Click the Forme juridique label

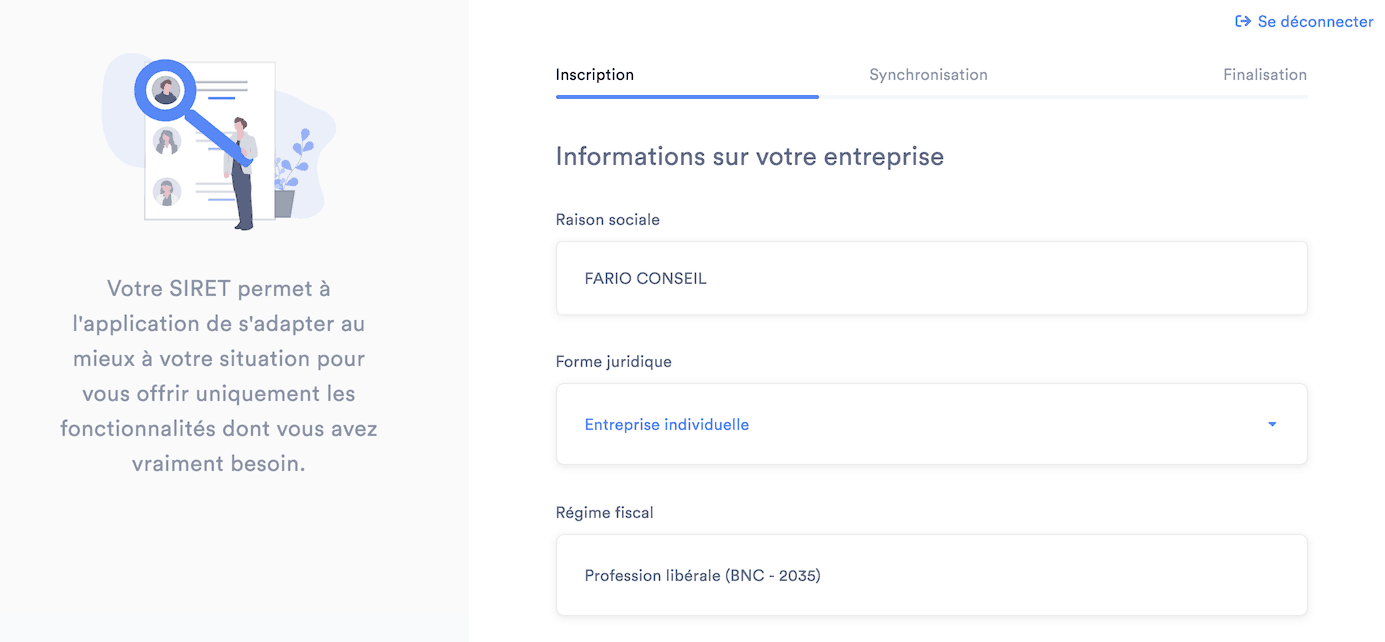614,361
